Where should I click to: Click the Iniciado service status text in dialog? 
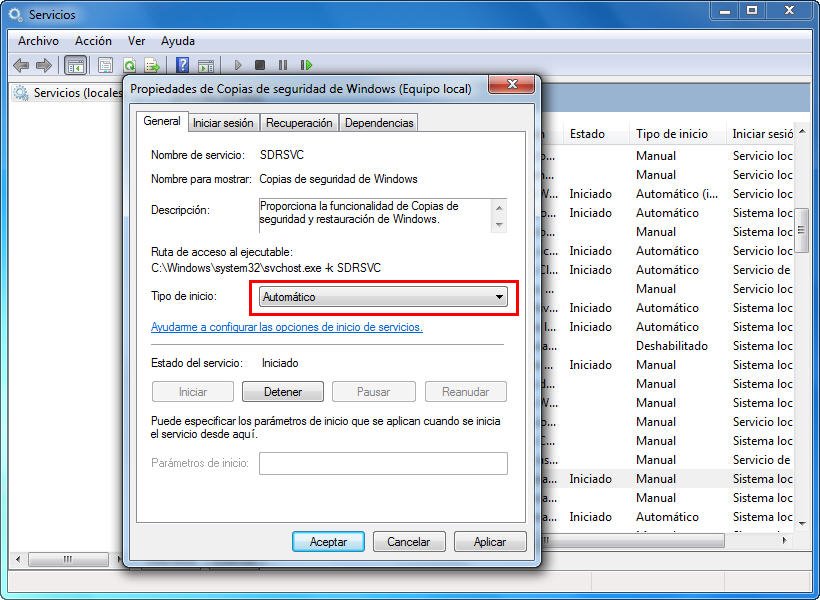[x=280, y=363]
